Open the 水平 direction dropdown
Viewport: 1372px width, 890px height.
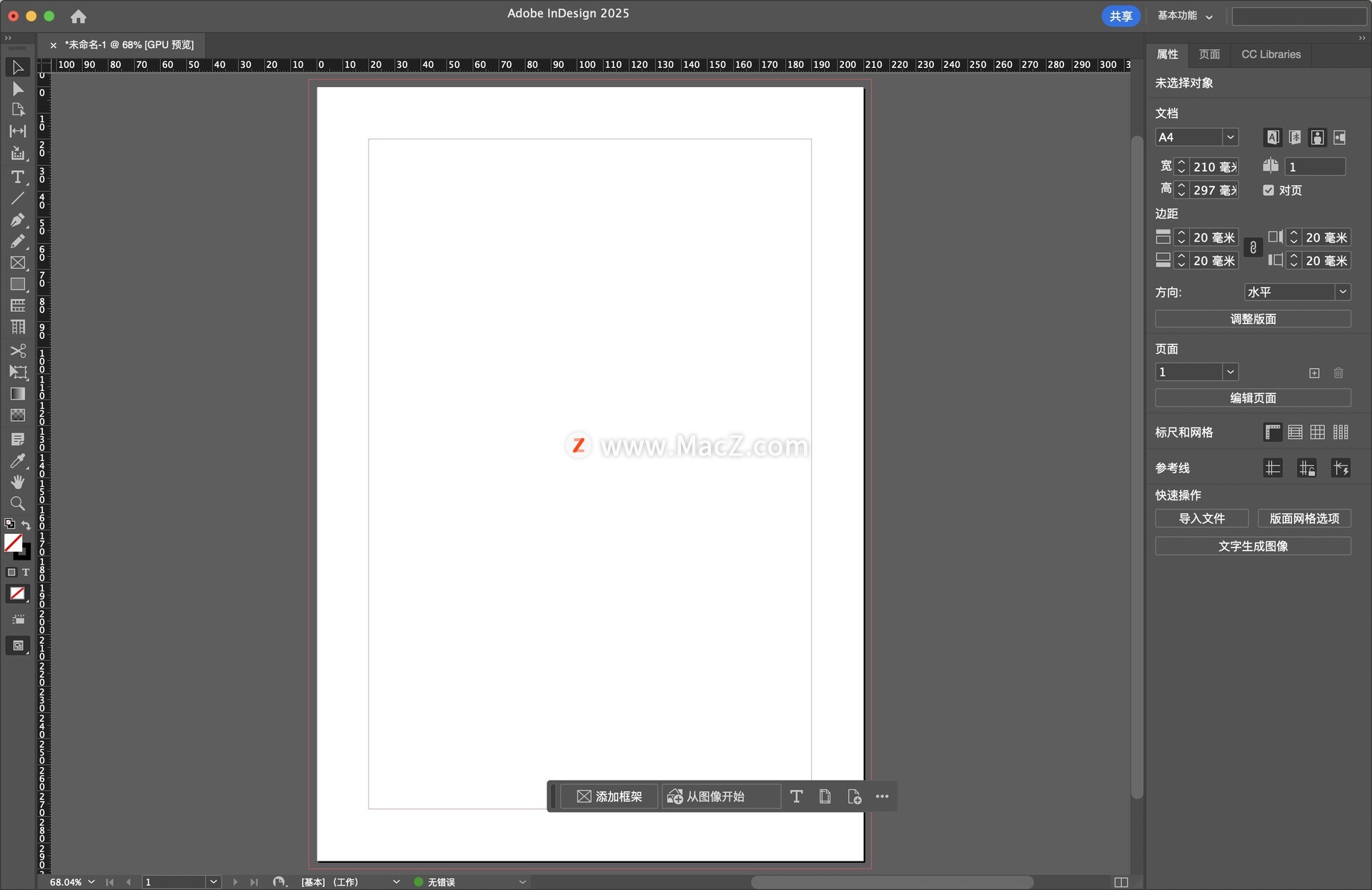(x=1342, y=292)
